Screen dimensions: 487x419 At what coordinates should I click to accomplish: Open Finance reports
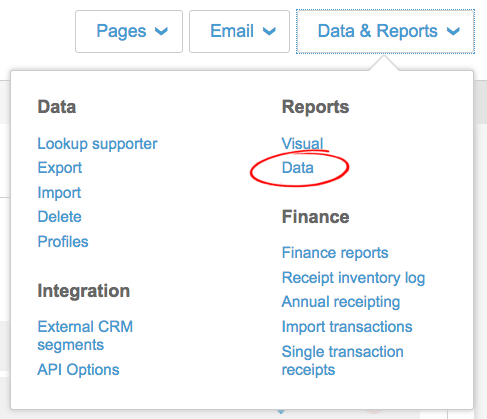pos(335,253)
